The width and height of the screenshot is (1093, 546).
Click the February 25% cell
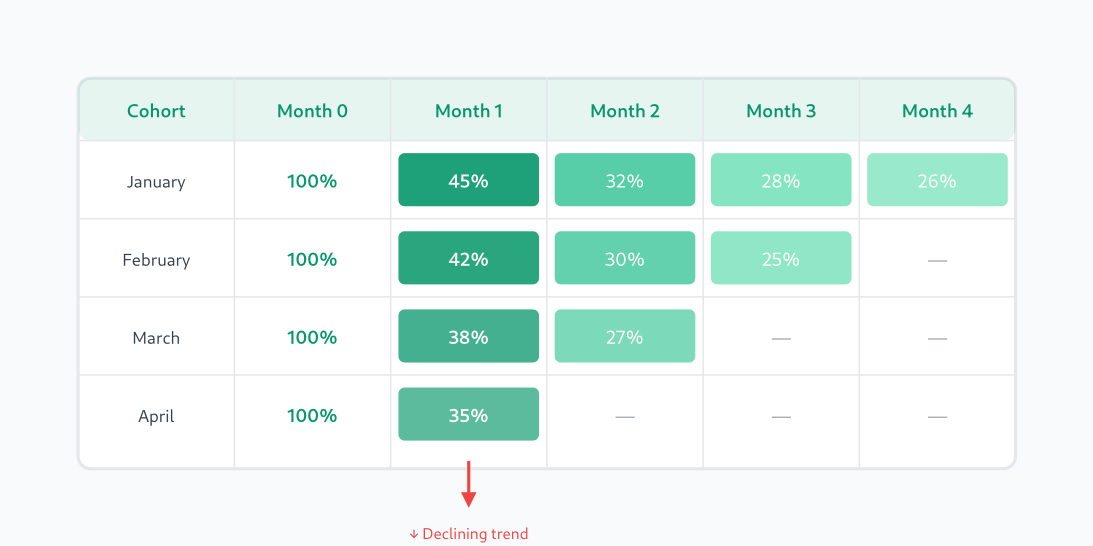pos(780,259)
